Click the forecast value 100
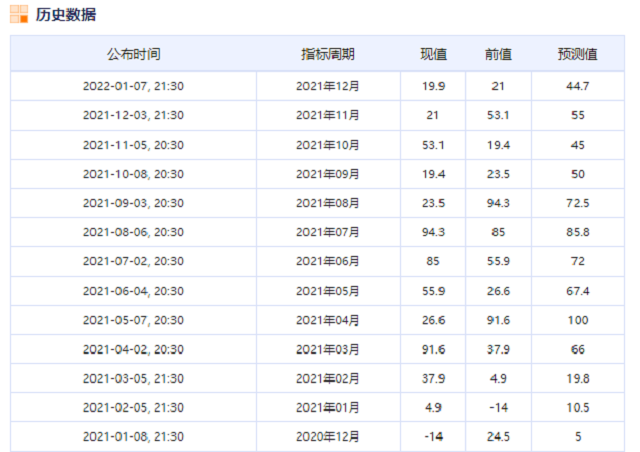Viewport: 640px width, 452px height. pos(578,320)
